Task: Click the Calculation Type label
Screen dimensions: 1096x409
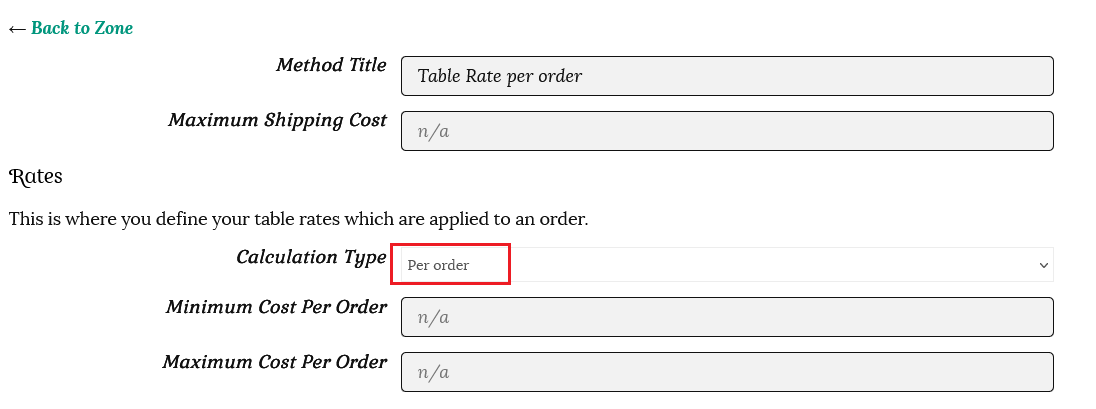Action: coord(311,257)
